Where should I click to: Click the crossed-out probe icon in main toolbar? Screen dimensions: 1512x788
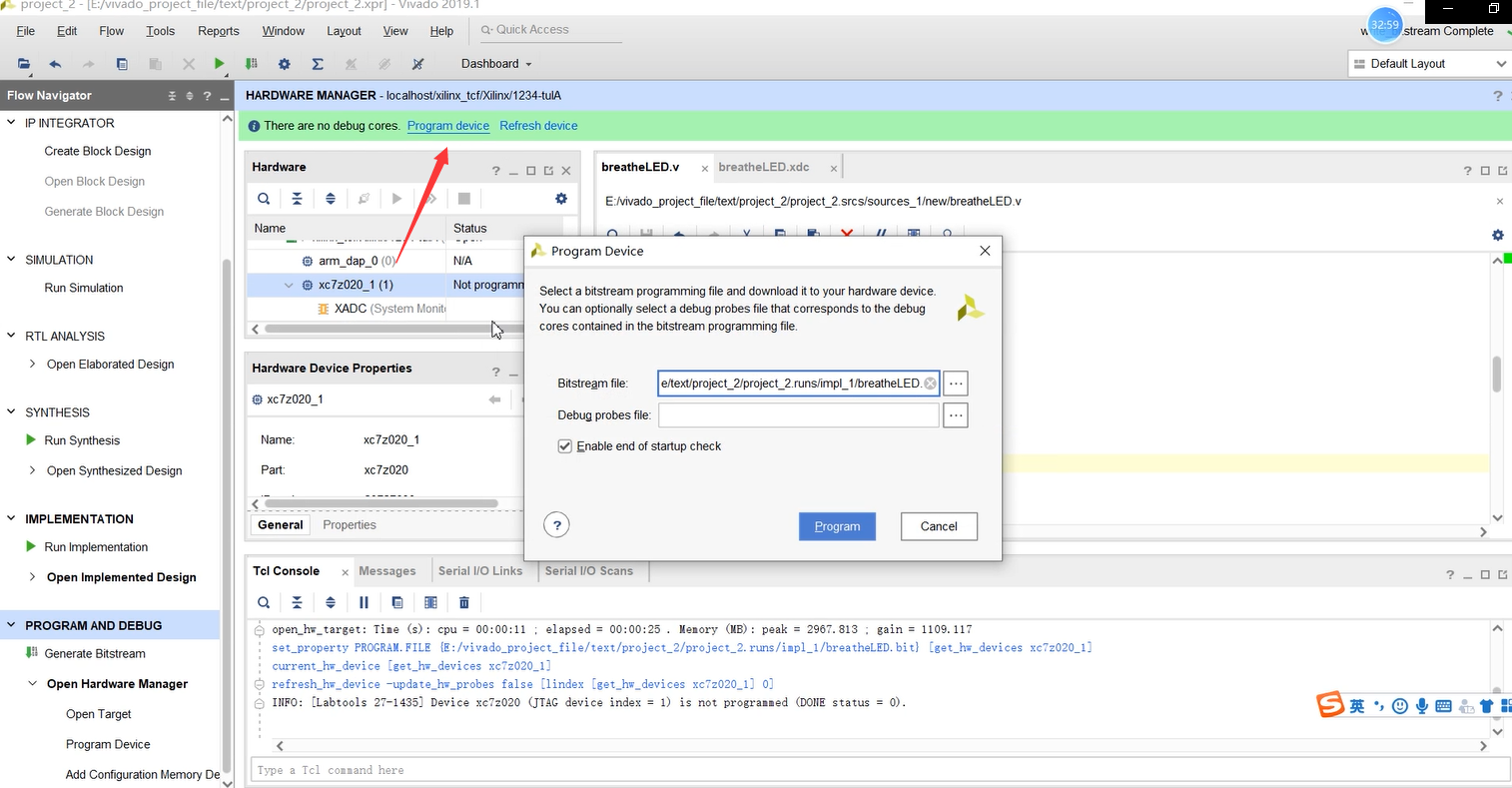coord(417,64)
